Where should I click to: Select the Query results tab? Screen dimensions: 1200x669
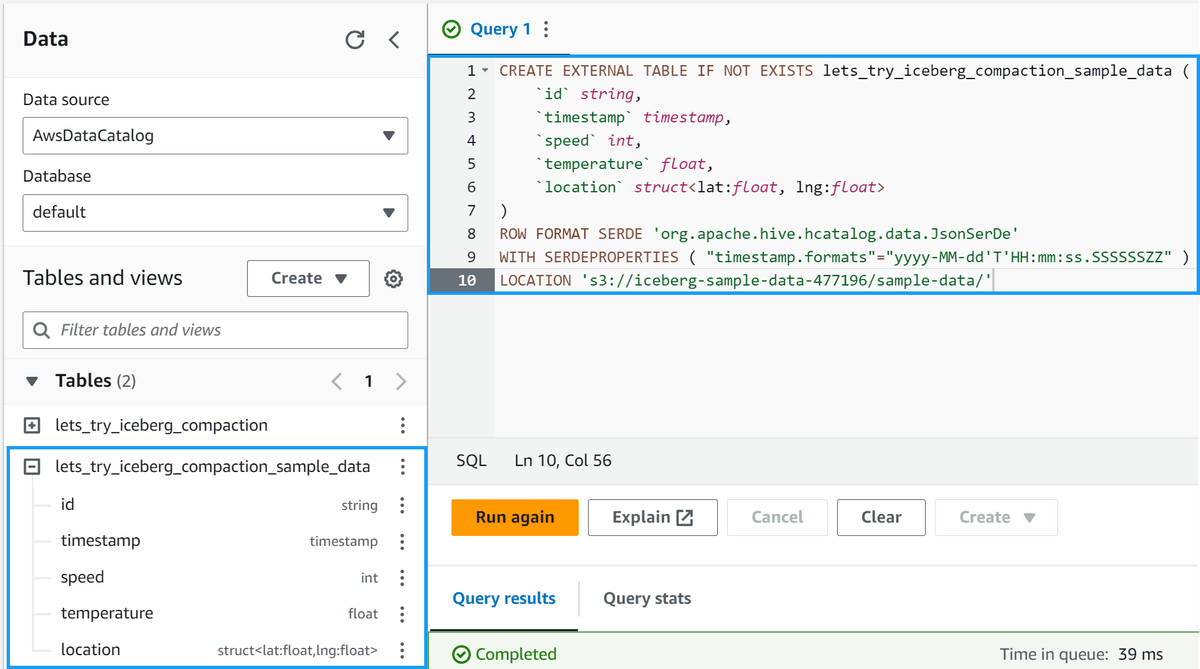pyautogui.click(x=504, y=598)
